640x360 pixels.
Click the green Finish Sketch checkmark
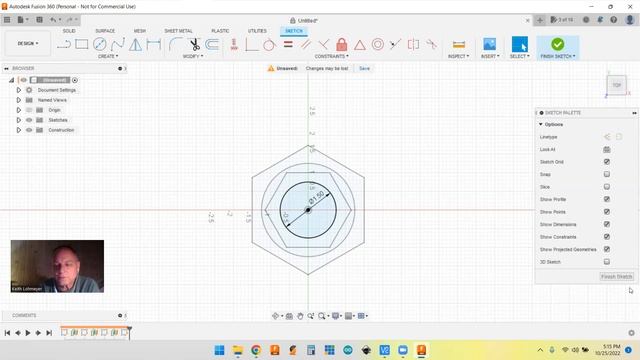click(x=558, y=44)
